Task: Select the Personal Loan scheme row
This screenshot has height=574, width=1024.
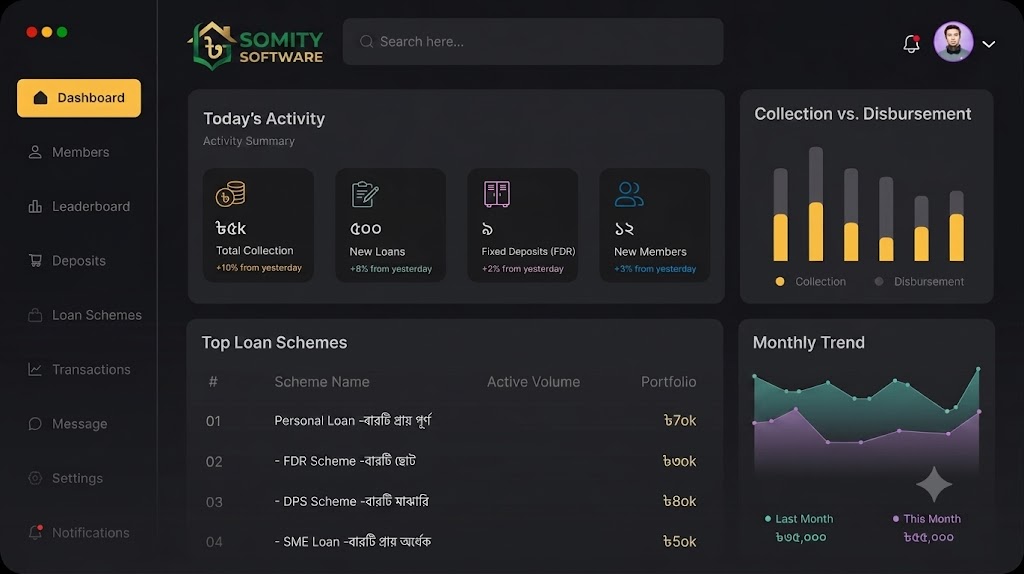Action: [x=451, y=421]
